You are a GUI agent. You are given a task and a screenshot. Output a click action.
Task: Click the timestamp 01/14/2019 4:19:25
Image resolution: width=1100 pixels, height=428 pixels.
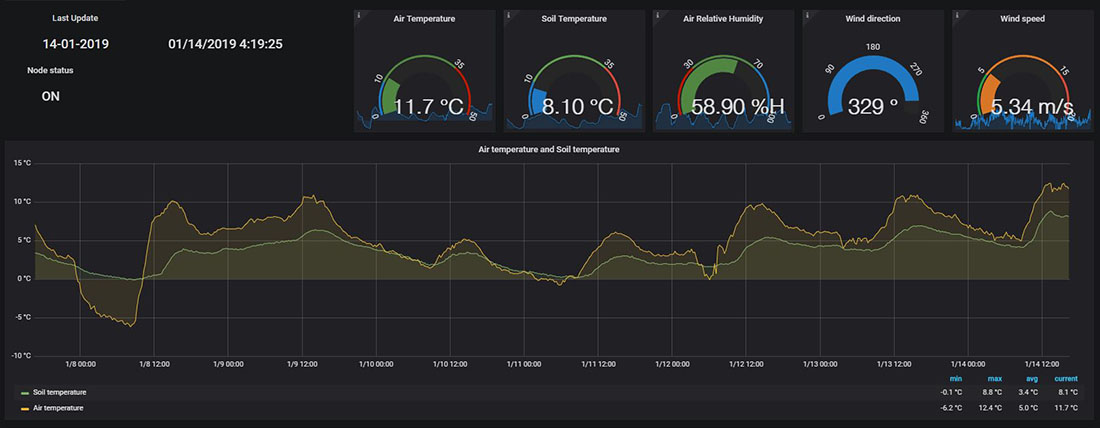click(225, 44)
